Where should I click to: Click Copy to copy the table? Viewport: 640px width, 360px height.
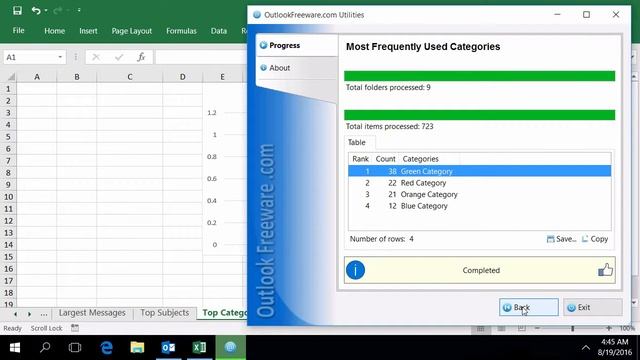click(595, 239)
